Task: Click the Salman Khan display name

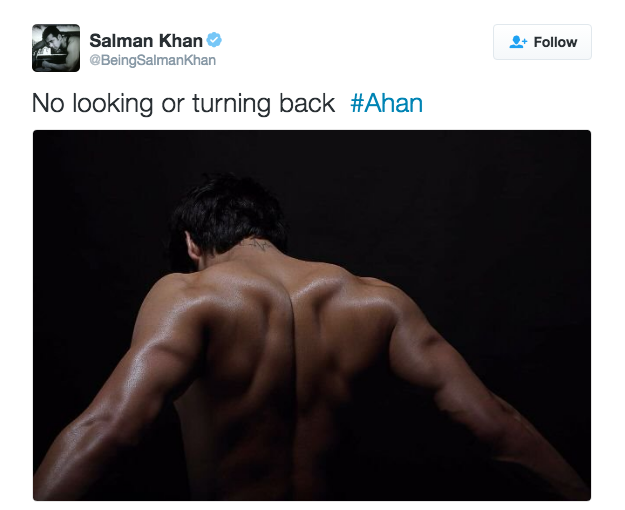Action: [x=146, y=40]
